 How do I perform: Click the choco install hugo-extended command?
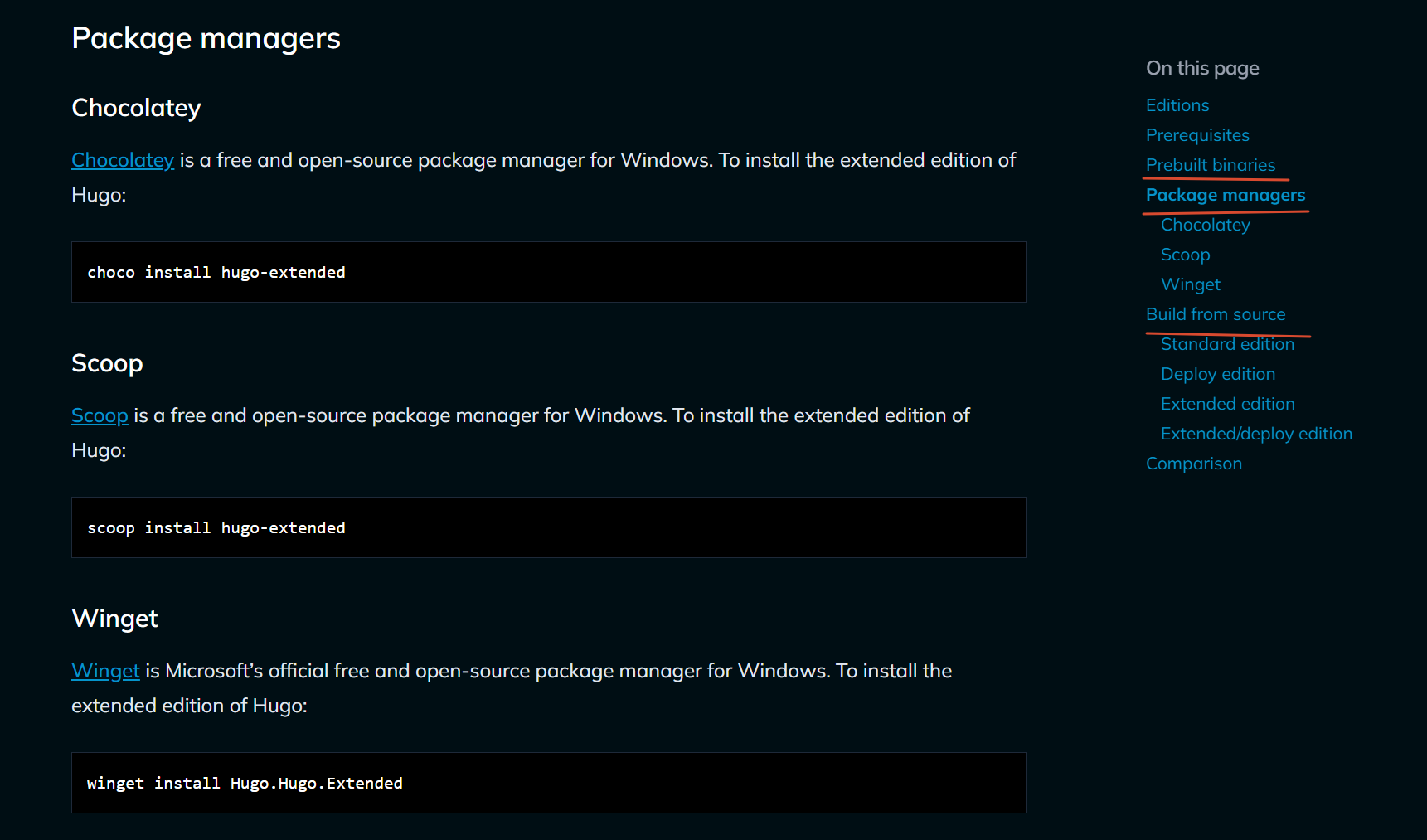(216, 272)
